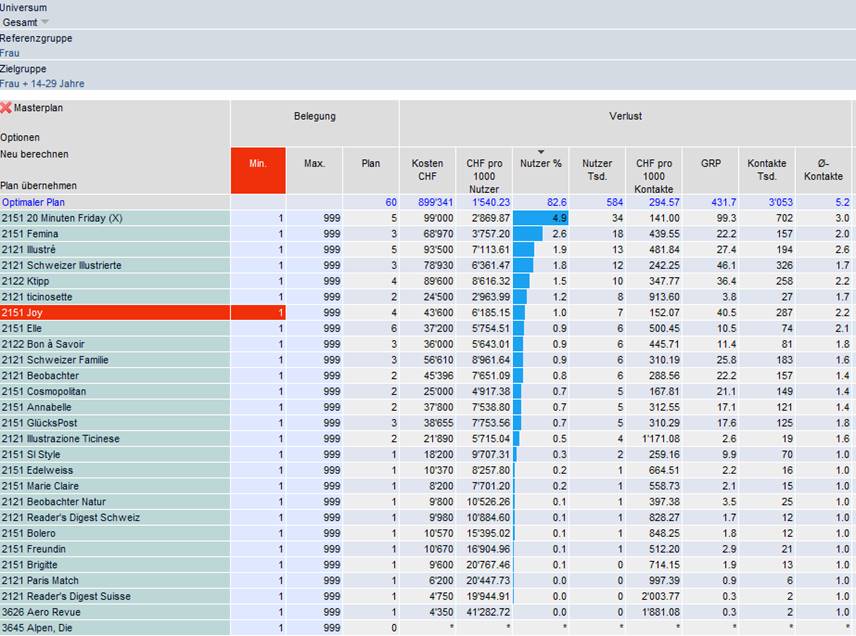Select the 2122 Ktipp row

click(115, 281)
